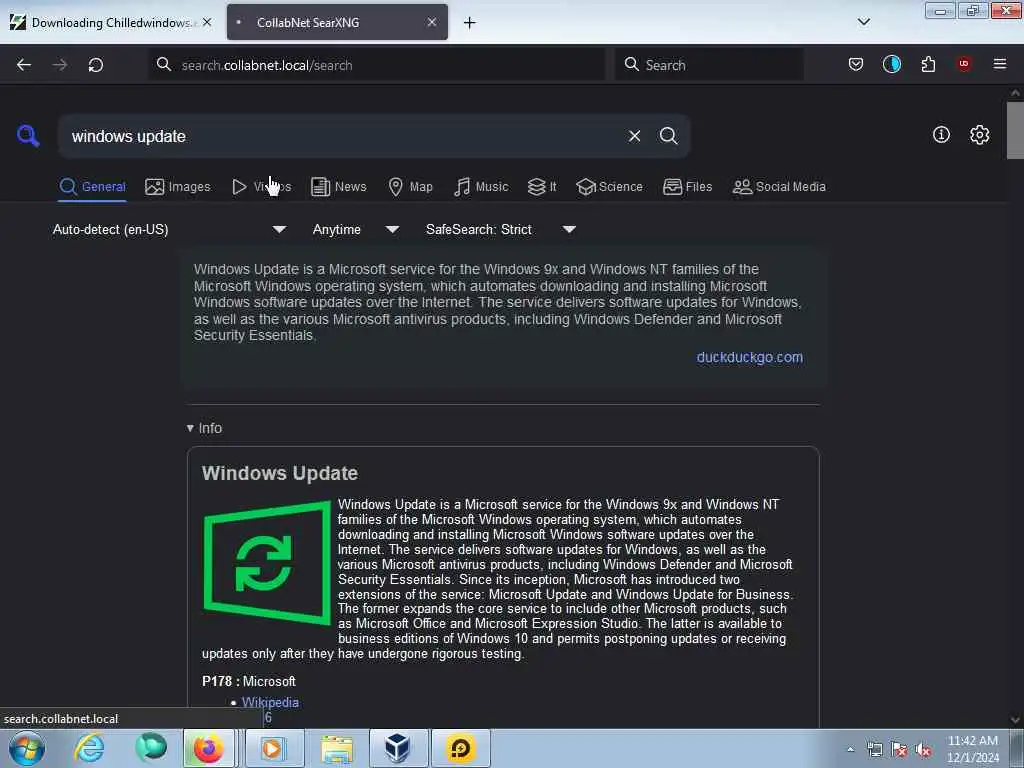Open File Explorer folder taskbar icon
The width and height of the screenshot is (1024, 768).
click(337, 748)
